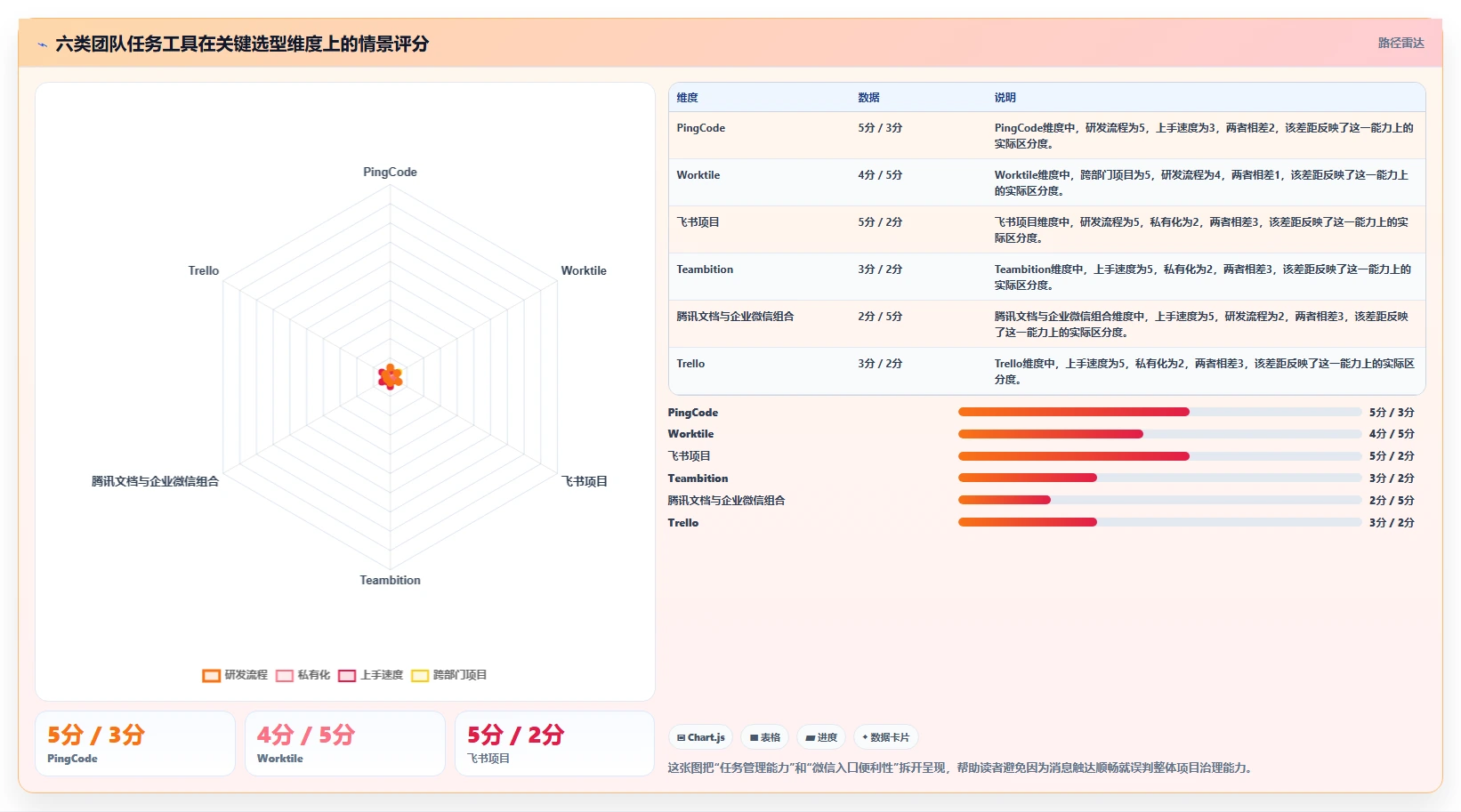Click the Teambition progress bar
Viewport: 1461px width, 812px height.
(x=1159, y=478)
